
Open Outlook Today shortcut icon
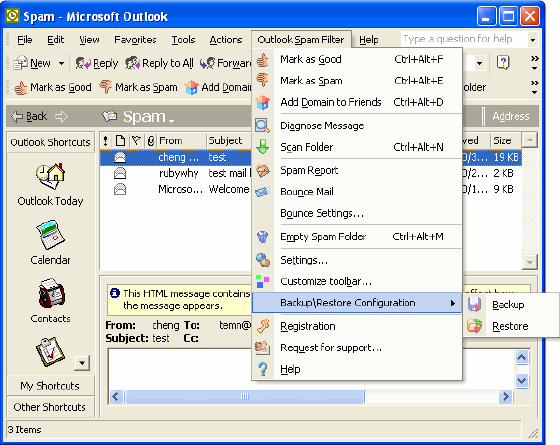[x=50, y=176]
